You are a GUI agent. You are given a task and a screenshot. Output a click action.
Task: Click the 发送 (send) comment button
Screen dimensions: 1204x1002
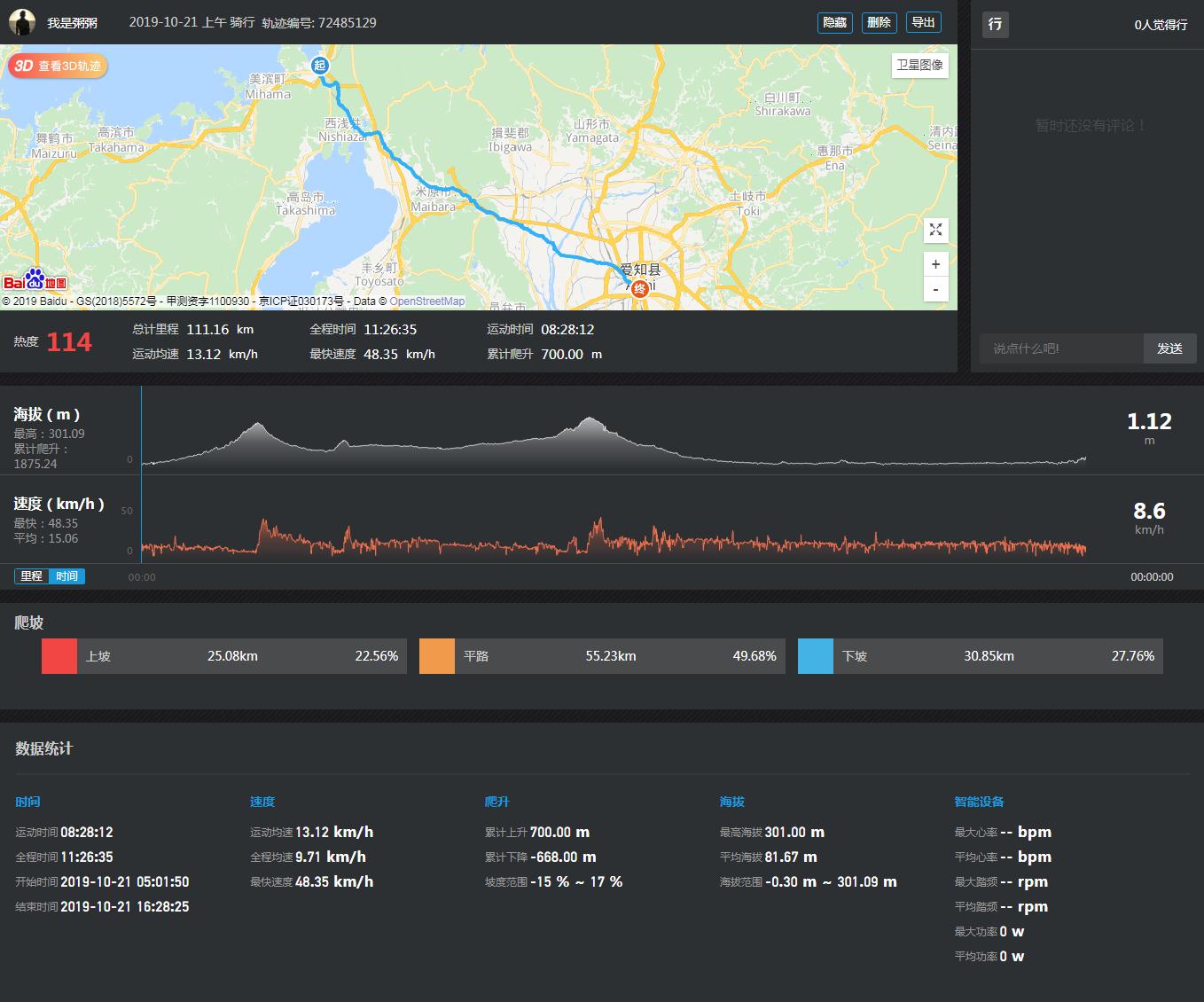click(1169, 348)
